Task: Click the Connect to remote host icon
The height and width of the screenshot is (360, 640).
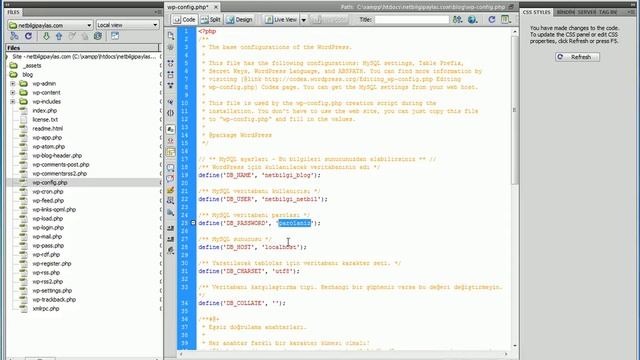Action: (x=14, y=36)
